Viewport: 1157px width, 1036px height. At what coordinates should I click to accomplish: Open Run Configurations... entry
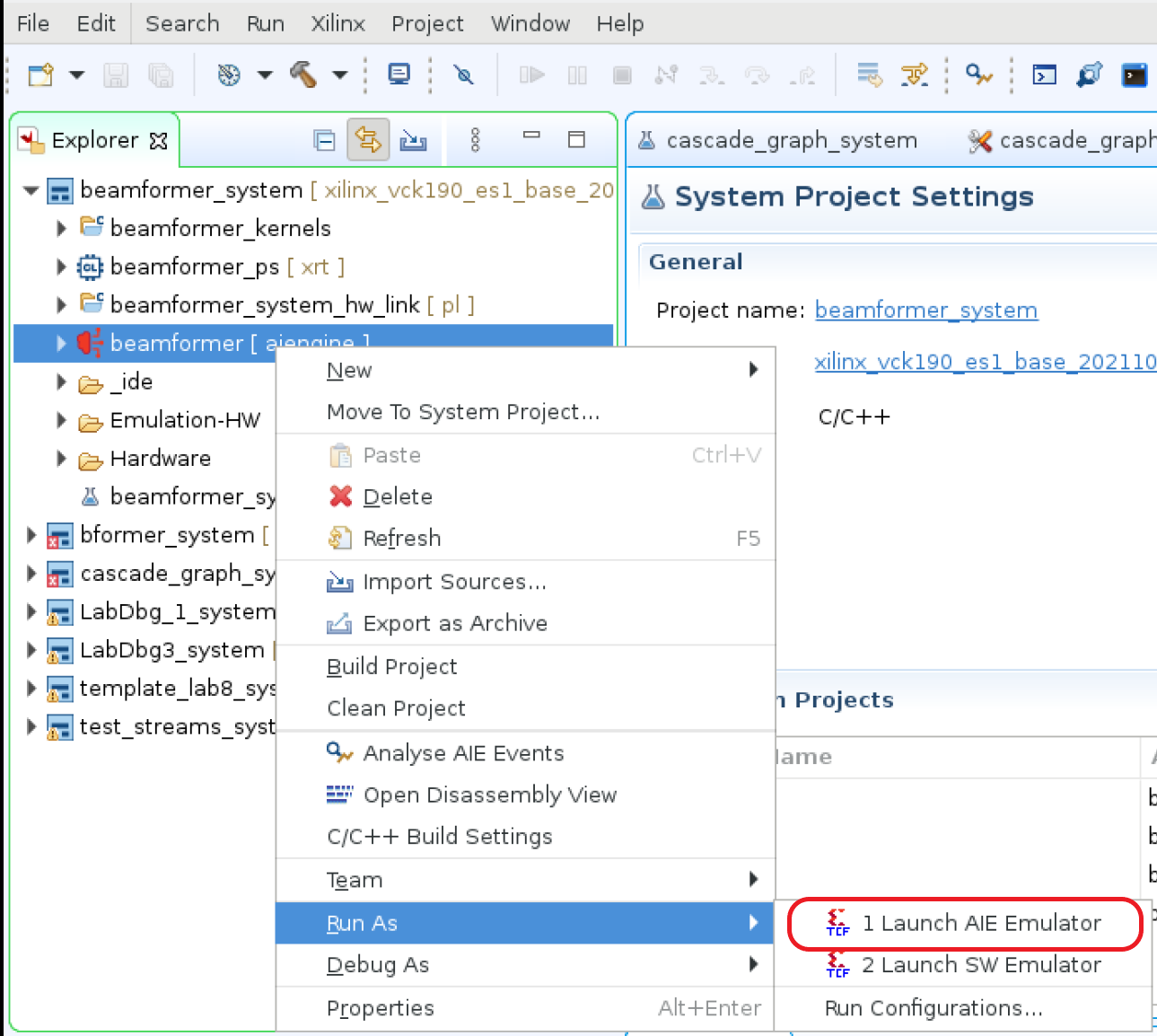coord(963,1008)
